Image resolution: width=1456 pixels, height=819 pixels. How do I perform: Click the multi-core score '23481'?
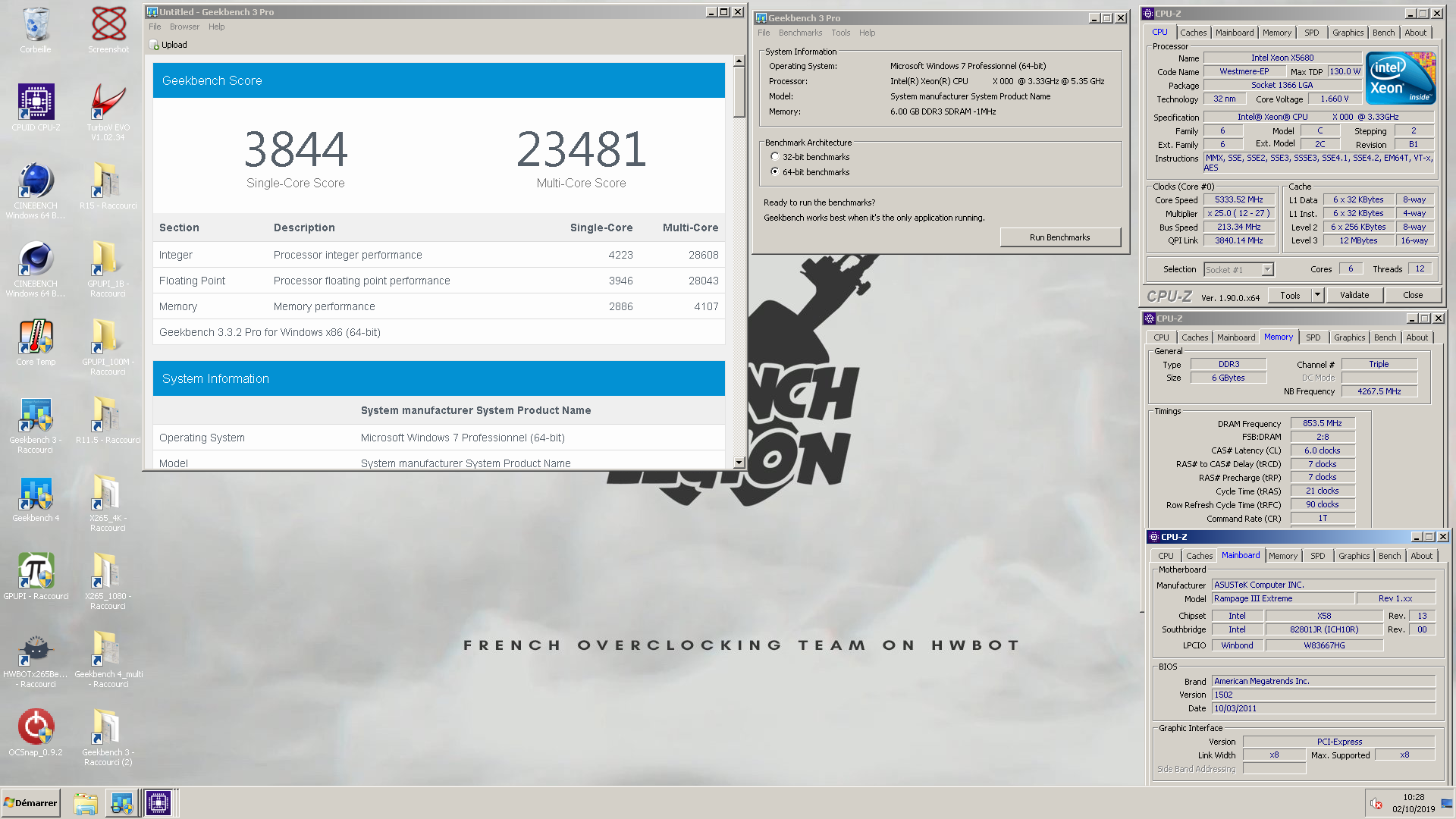[x=581, y=149]
